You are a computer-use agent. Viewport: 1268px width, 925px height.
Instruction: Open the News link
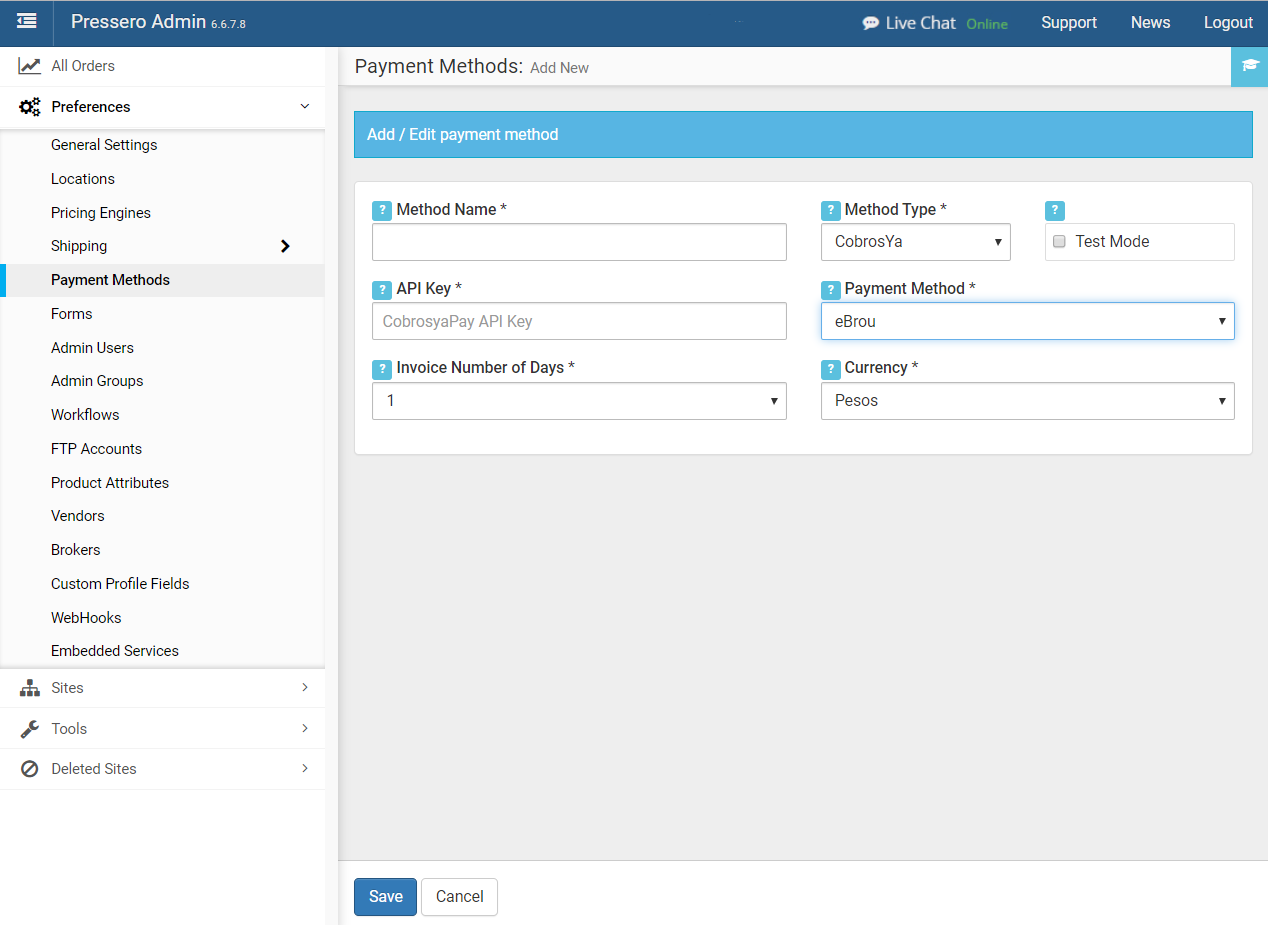pos(1150,23)
